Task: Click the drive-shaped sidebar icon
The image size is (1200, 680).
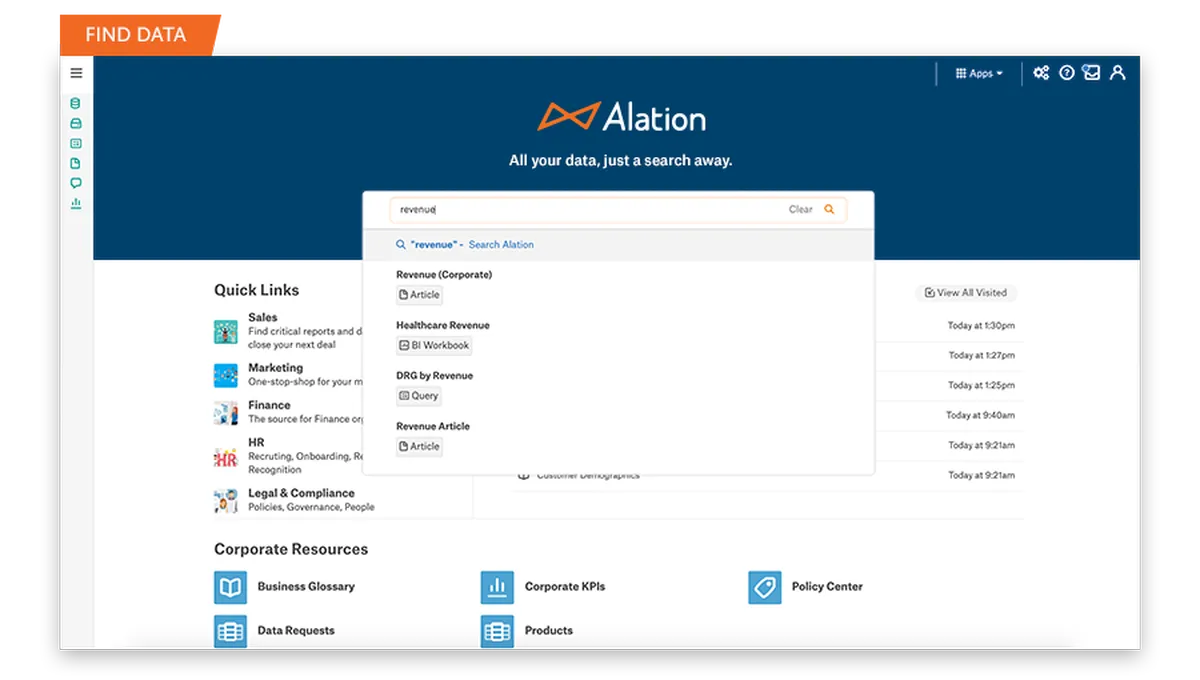Action: (76, 124)
